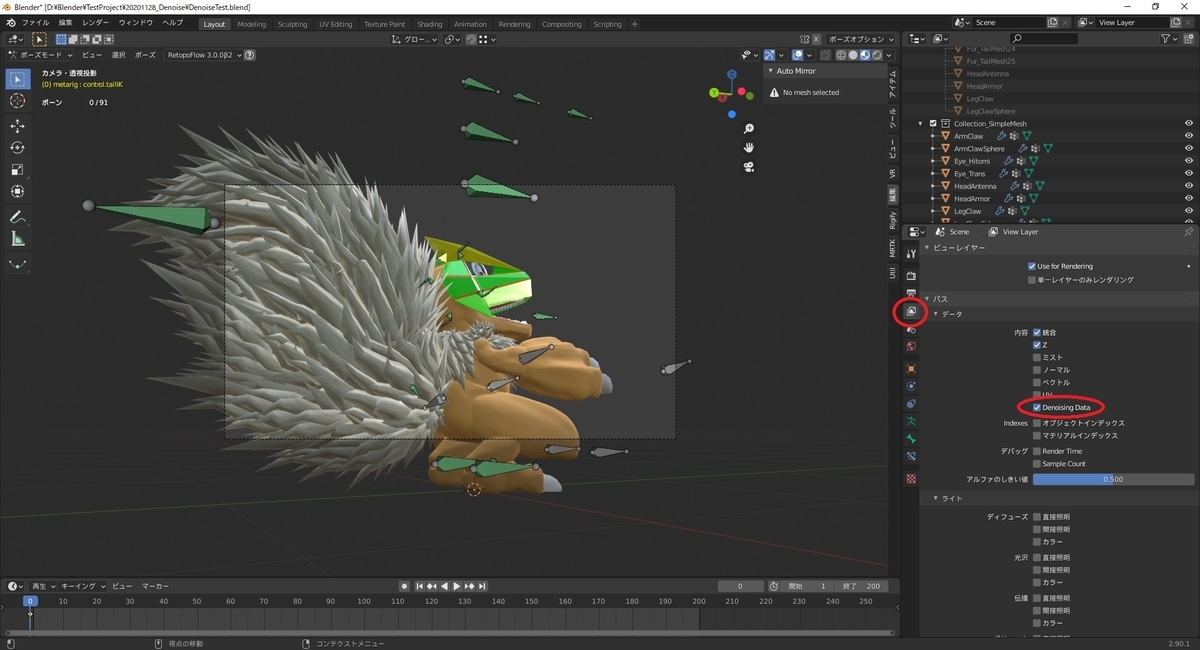Select the Measure tool
Viewport: 1200px width, 650px height.
(x=17, y=237)
